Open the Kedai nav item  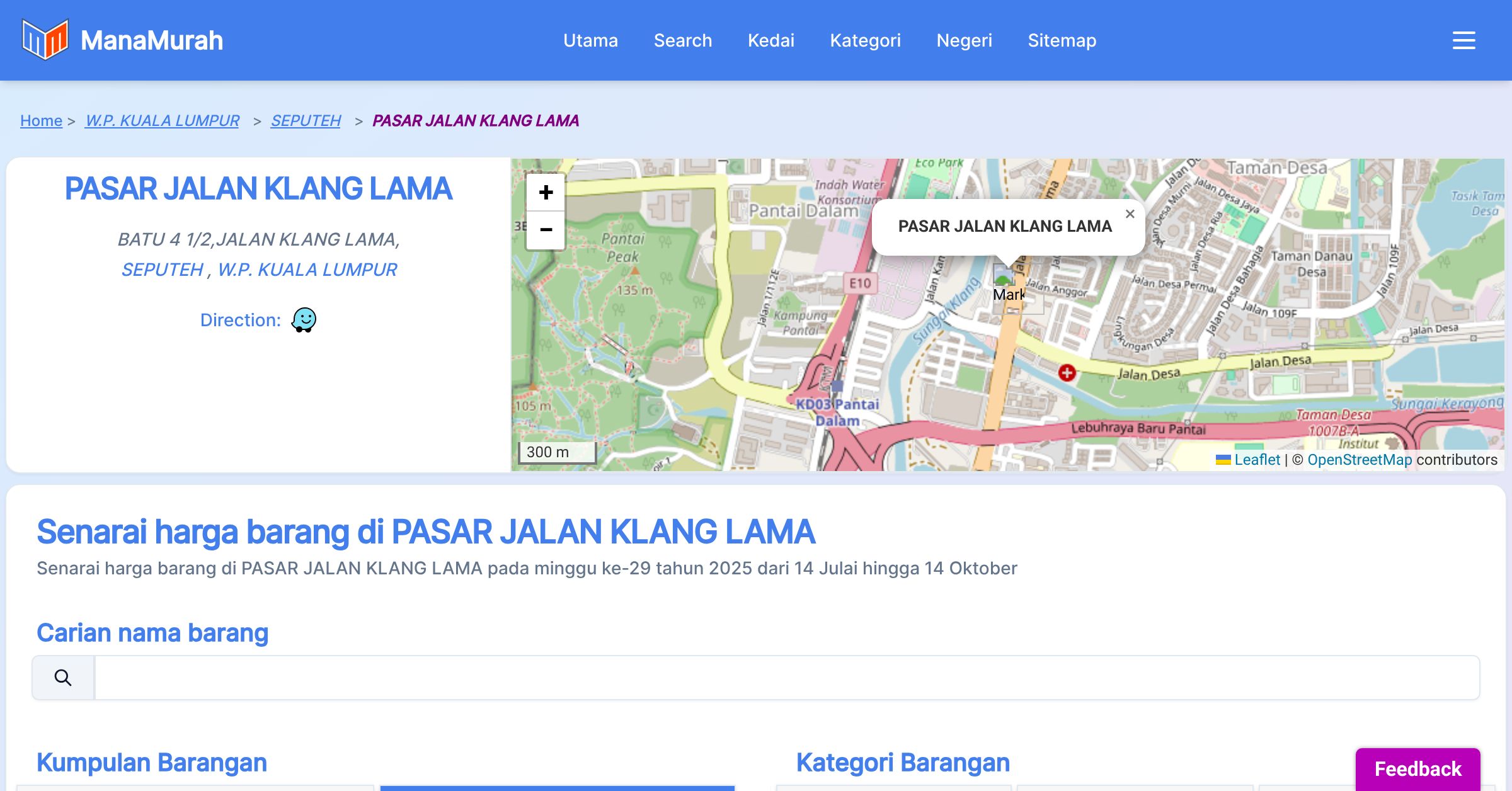(x=770, y=40)
